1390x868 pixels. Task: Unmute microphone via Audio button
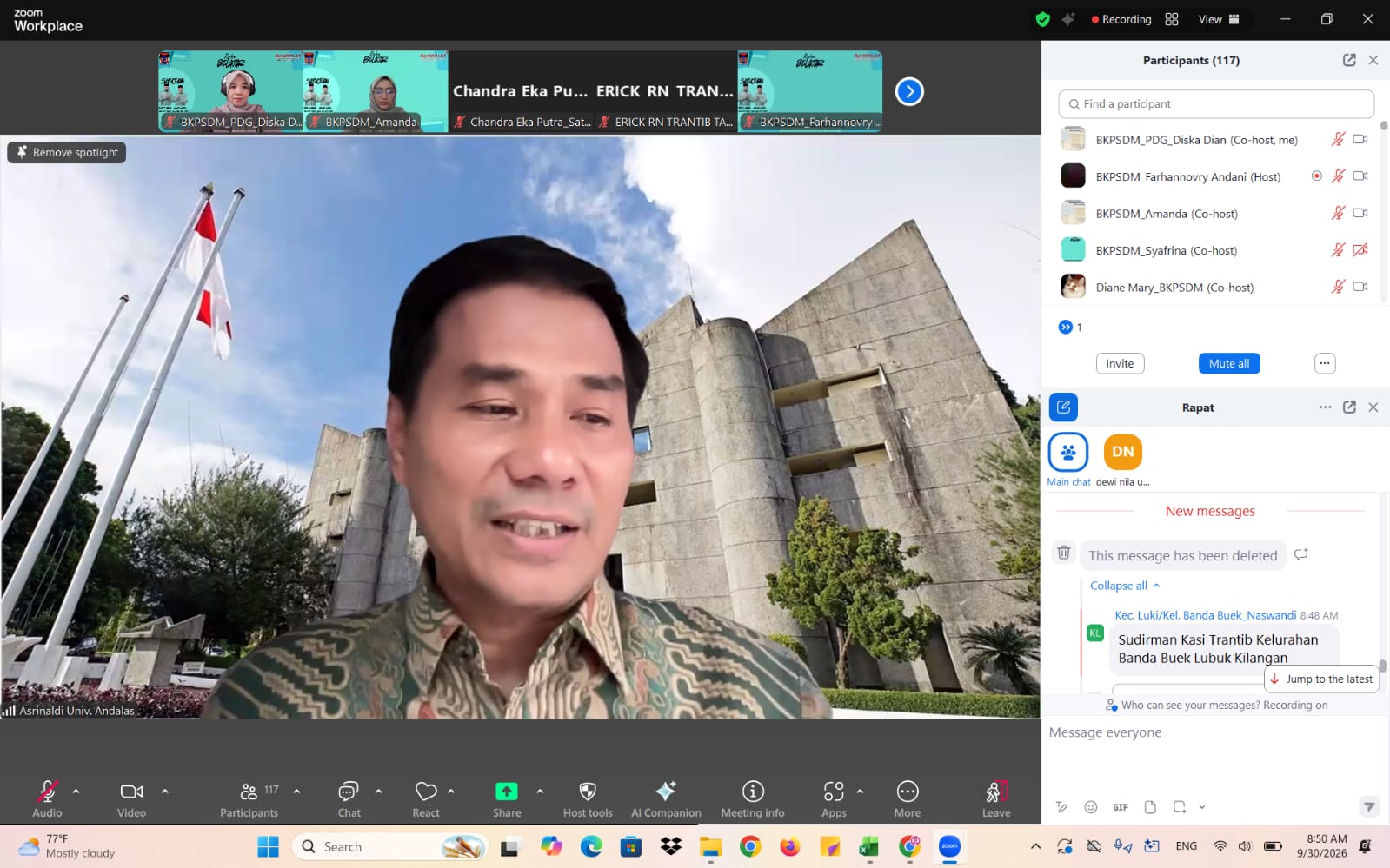(x=47, y=798)
